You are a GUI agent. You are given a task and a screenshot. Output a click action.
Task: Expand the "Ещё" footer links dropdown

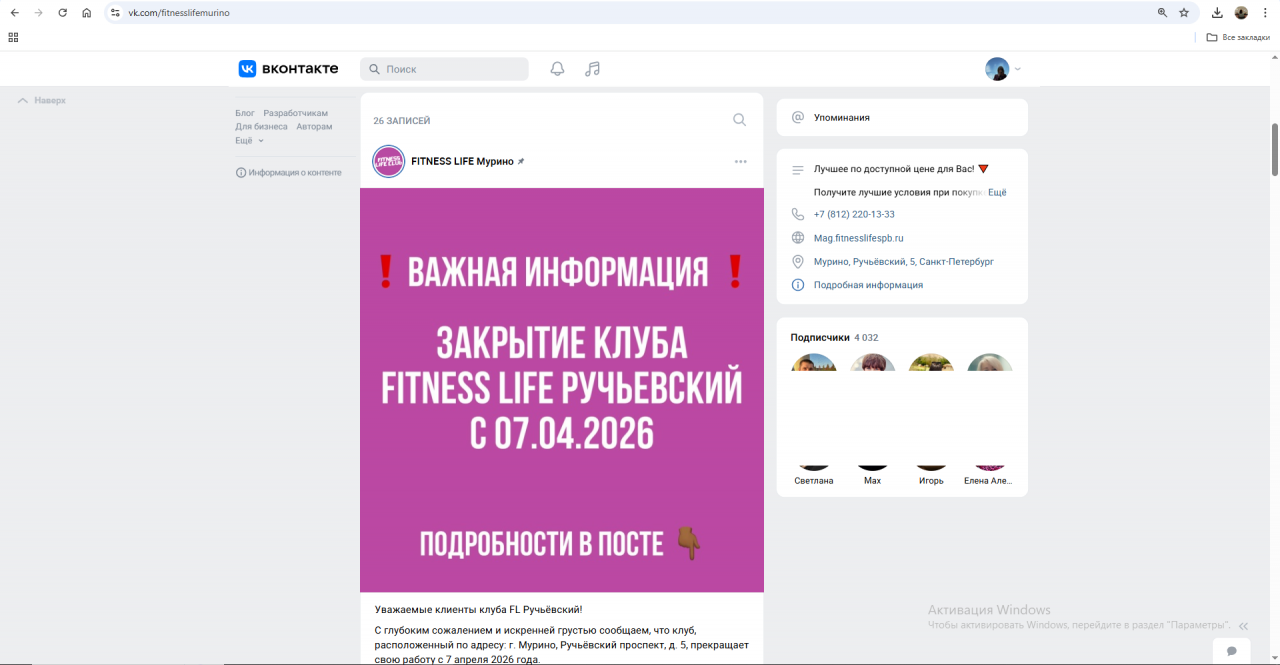point(249,141)
